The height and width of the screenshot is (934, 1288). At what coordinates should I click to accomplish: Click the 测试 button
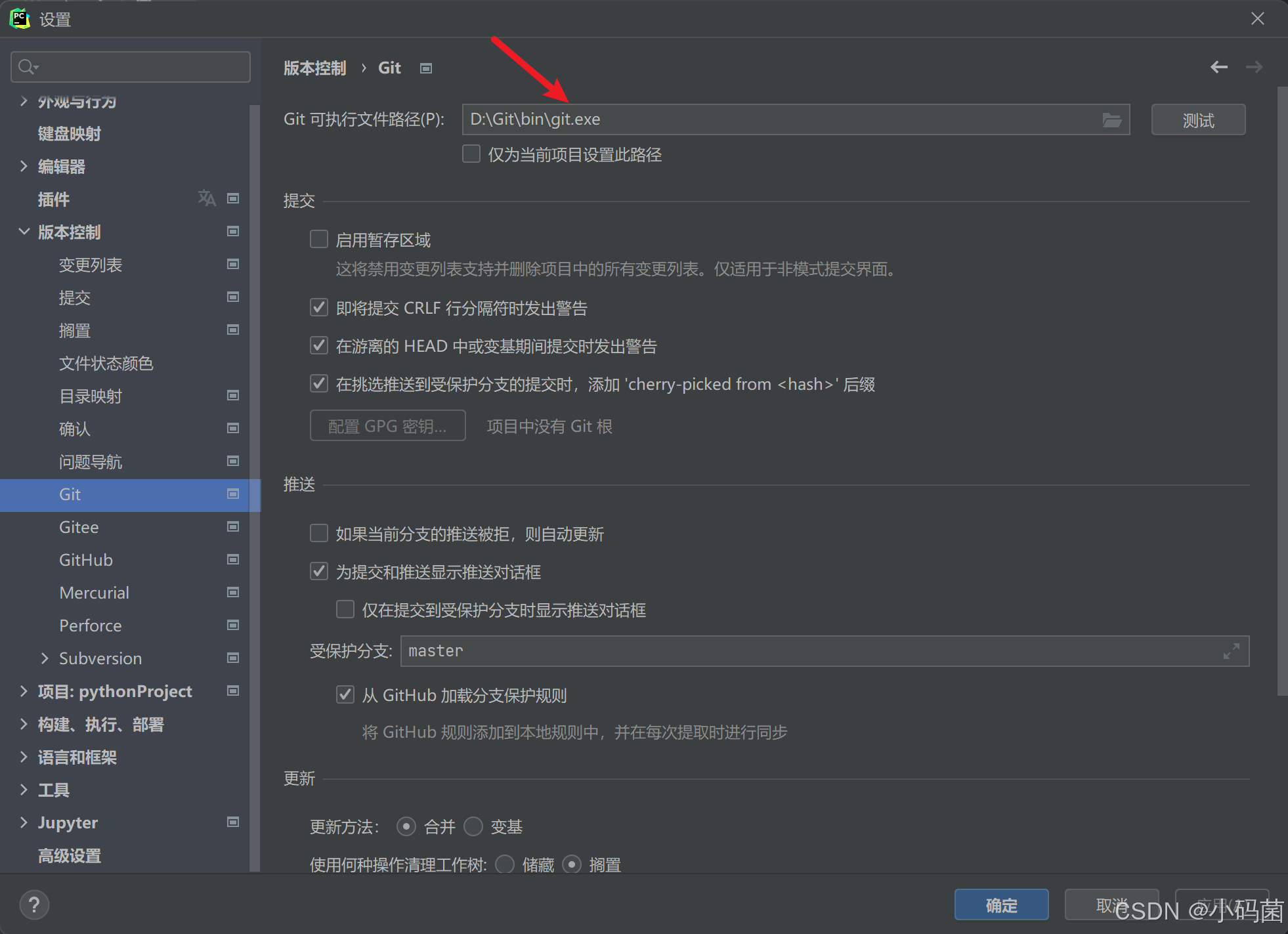[x=1197, y=120]
